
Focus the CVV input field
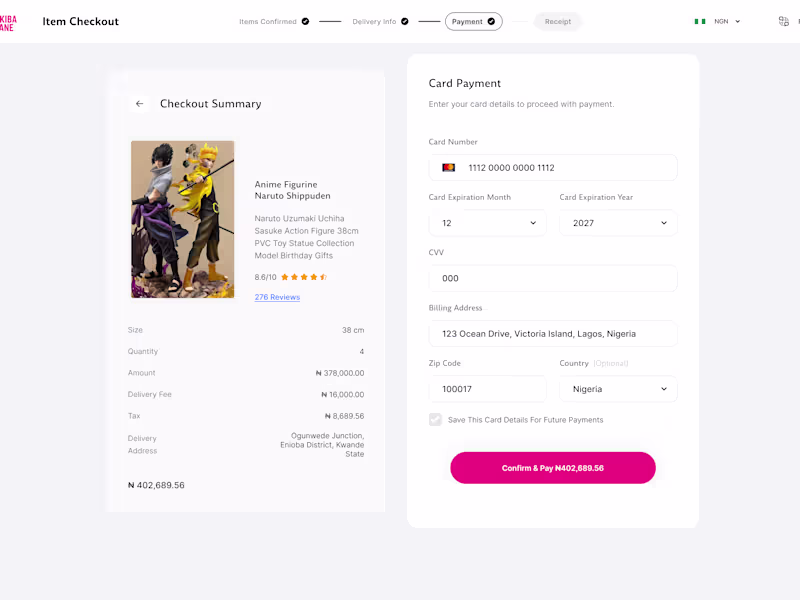553,278
